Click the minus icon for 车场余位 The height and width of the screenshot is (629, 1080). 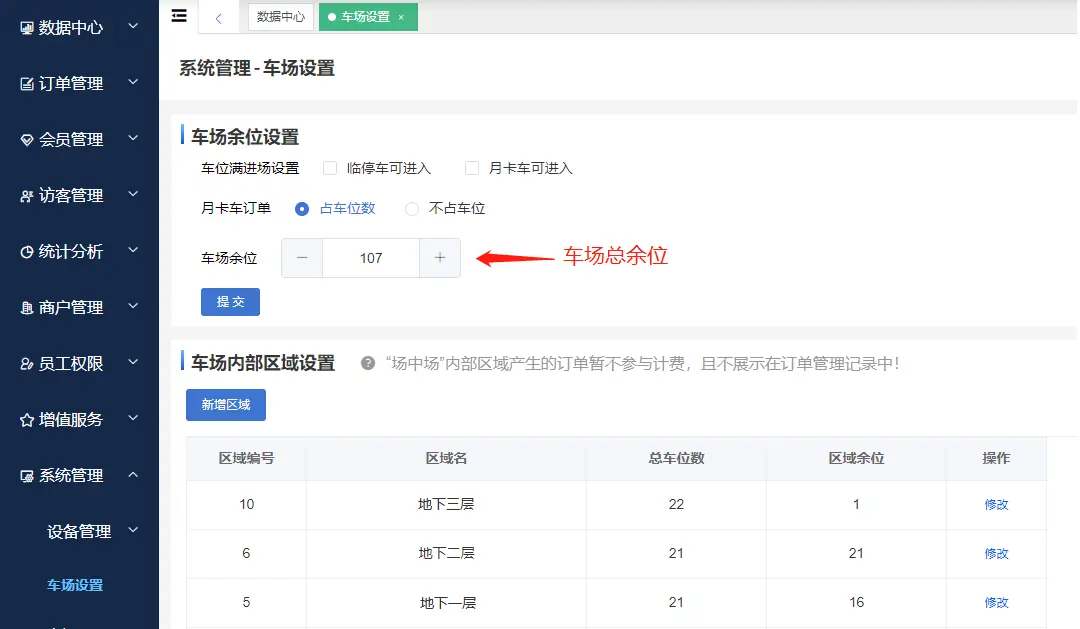pyautogui.click(x=302, y=258)
